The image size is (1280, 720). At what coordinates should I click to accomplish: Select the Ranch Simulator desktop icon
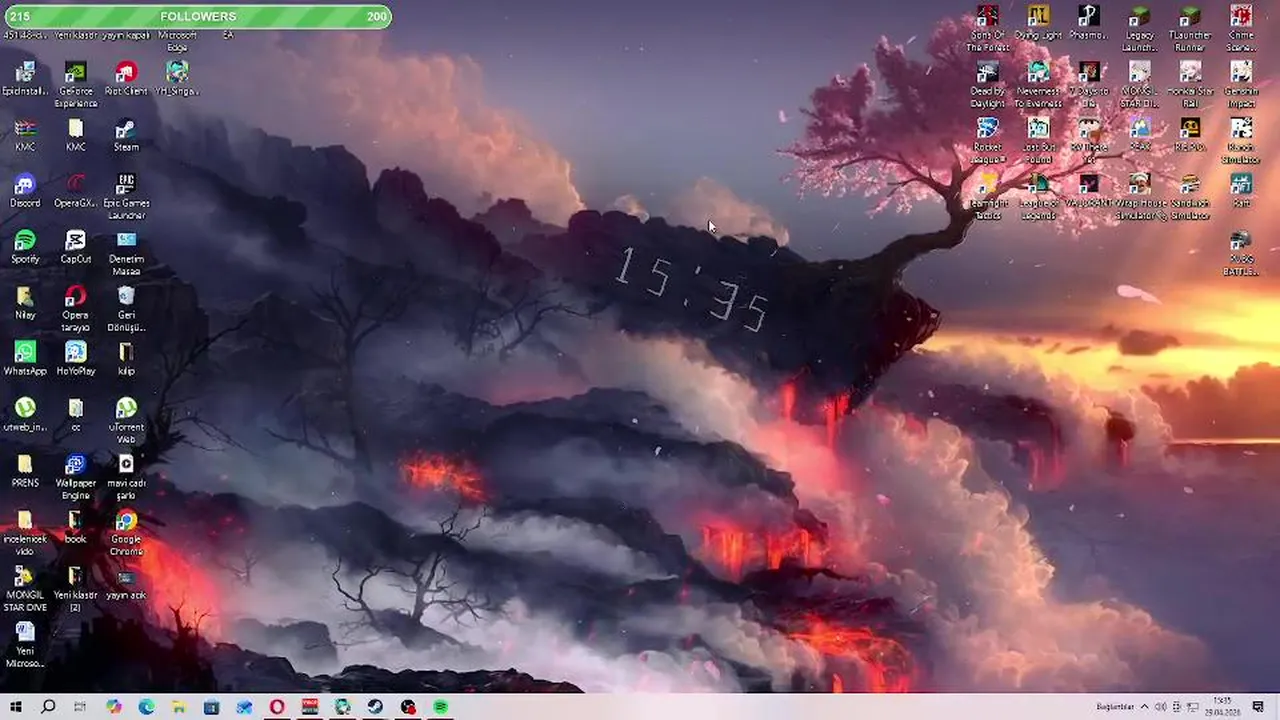(x=1241, y=140)
